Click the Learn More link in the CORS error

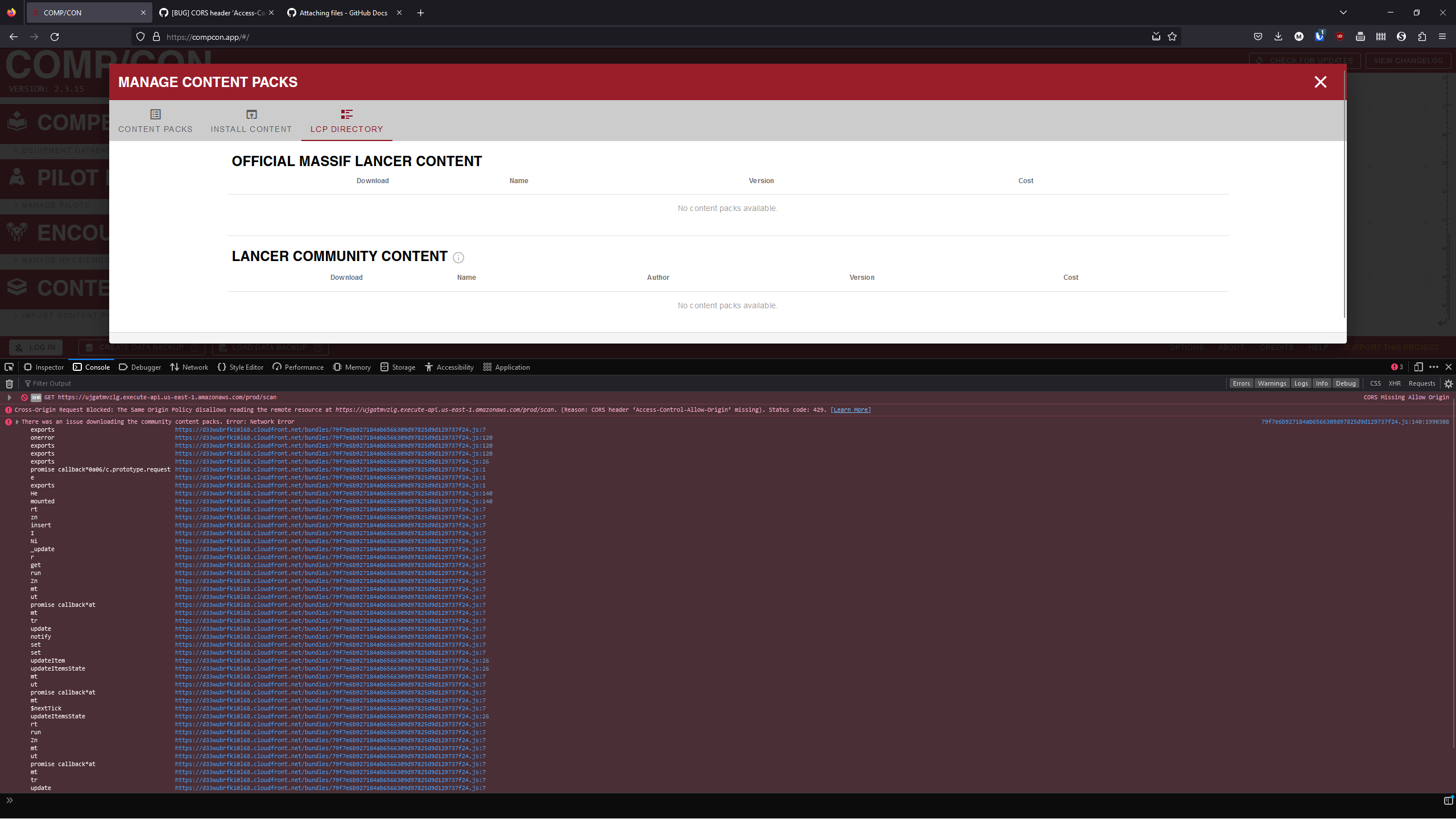[x=850, y=409]
